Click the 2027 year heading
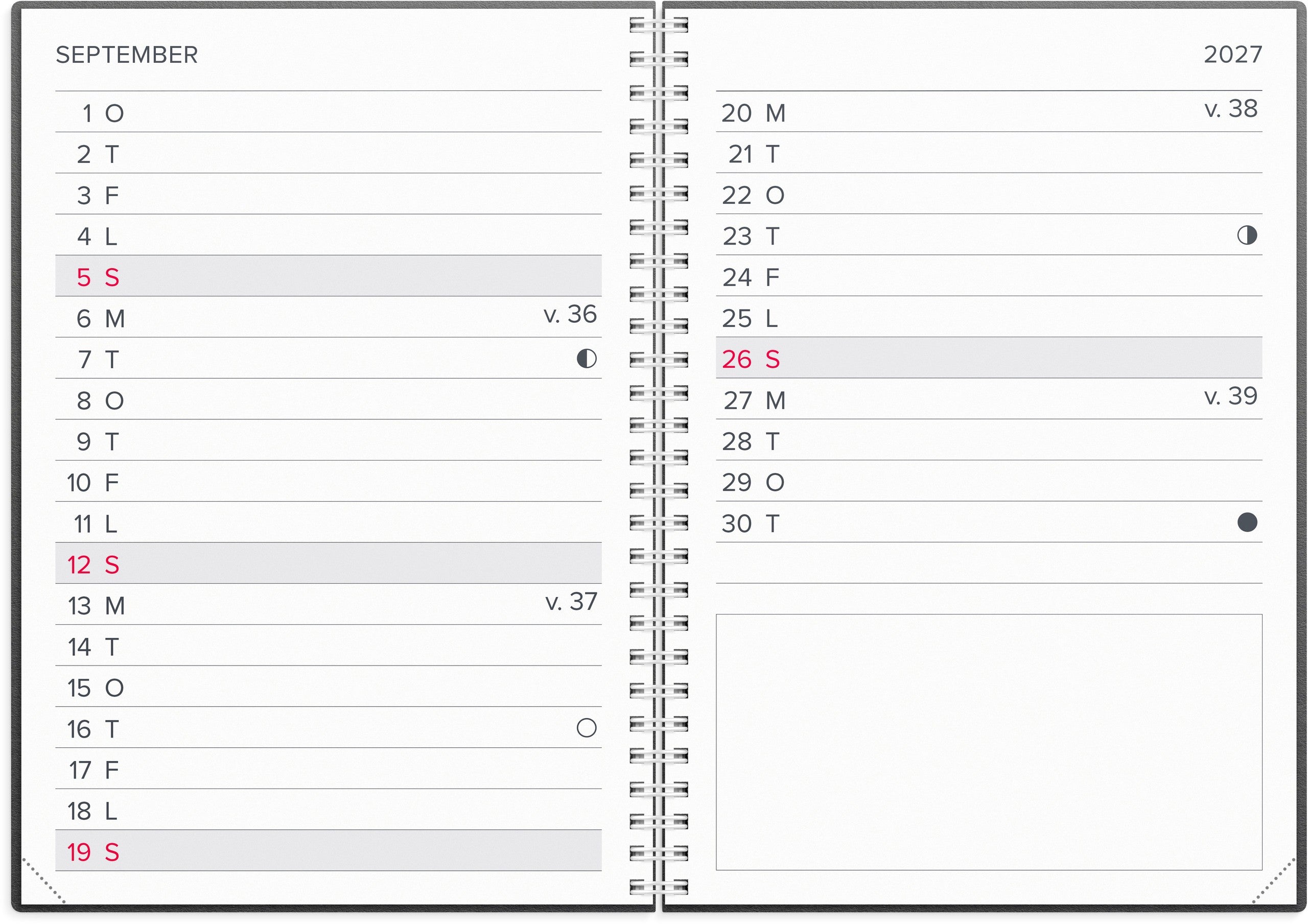This screenshot has height=924, width=1308. click(1233, 55)
